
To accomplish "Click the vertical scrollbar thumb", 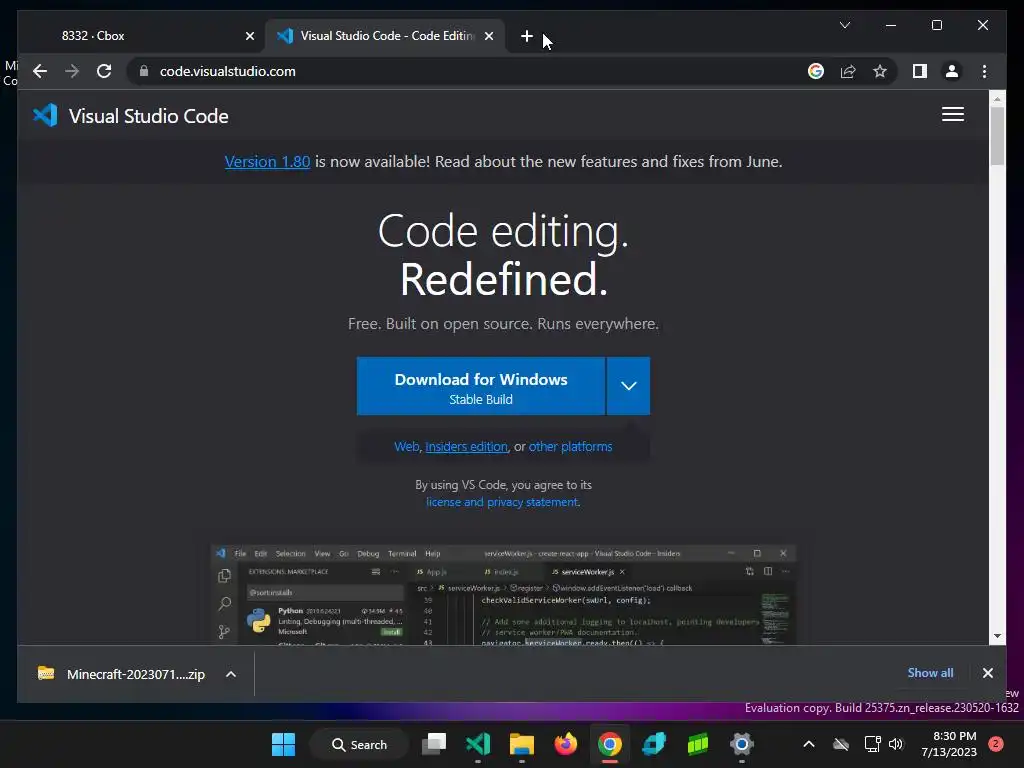I will click(997, 136).
